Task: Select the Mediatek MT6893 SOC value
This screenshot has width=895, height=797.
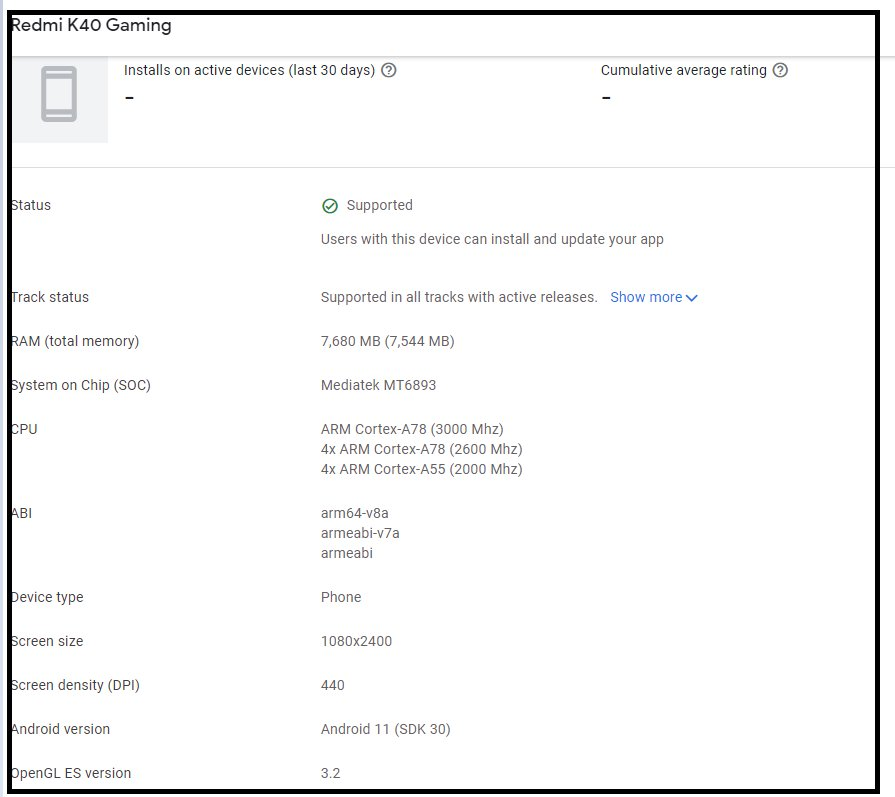Action: [378, 385]
